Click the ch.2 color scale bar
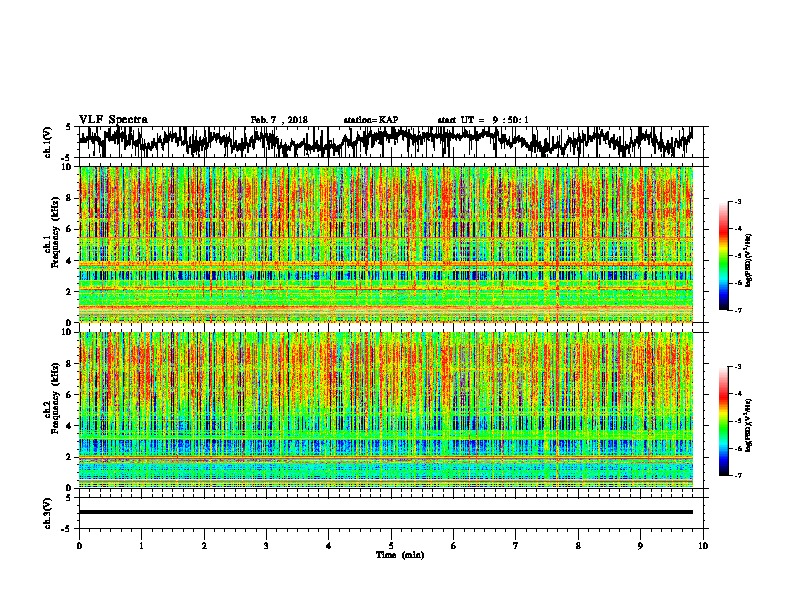792x612 pixels. click(724, 421)
